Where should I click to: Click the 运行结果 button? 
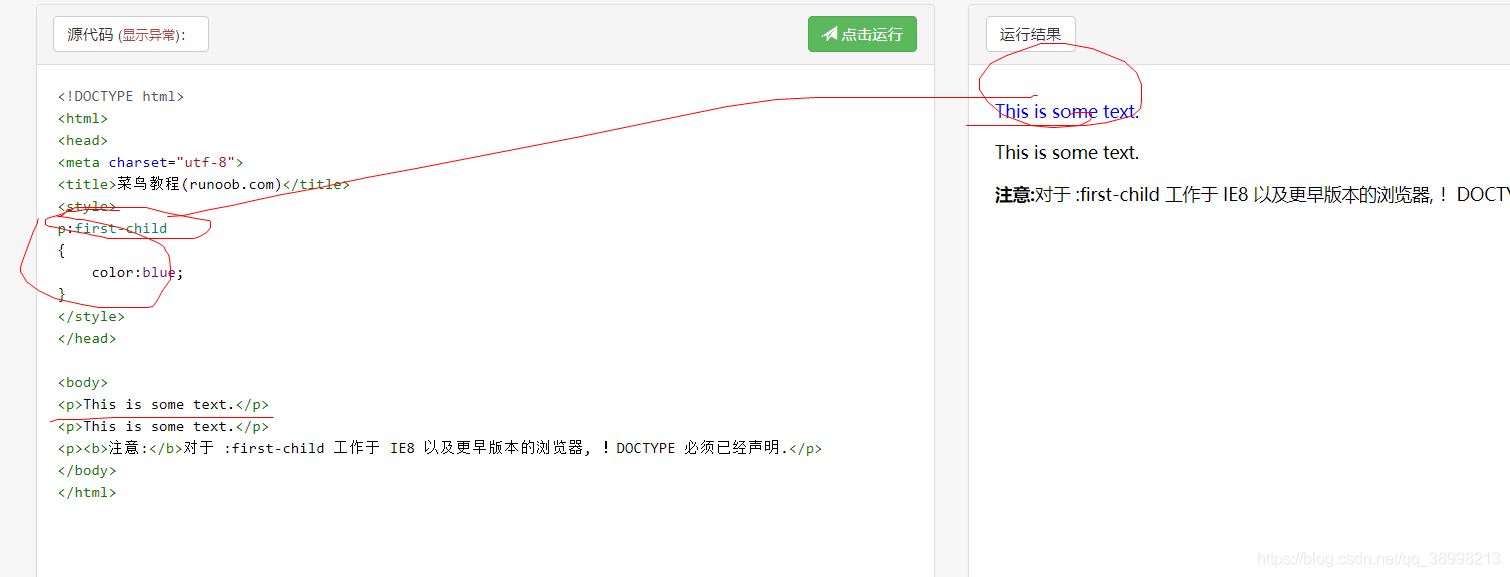[x=1030, y=34]
